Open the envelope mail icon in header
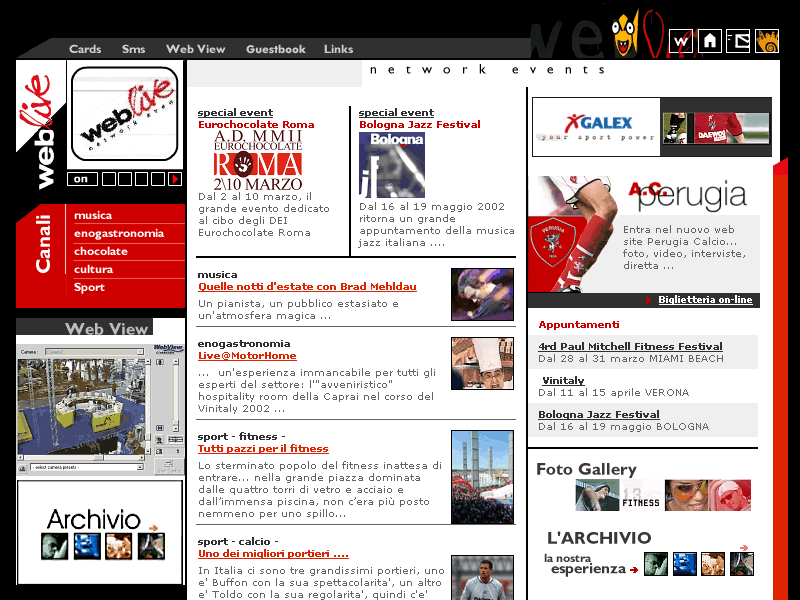The height and width of the screenshot is (600, 800). [x=738, y=41]
